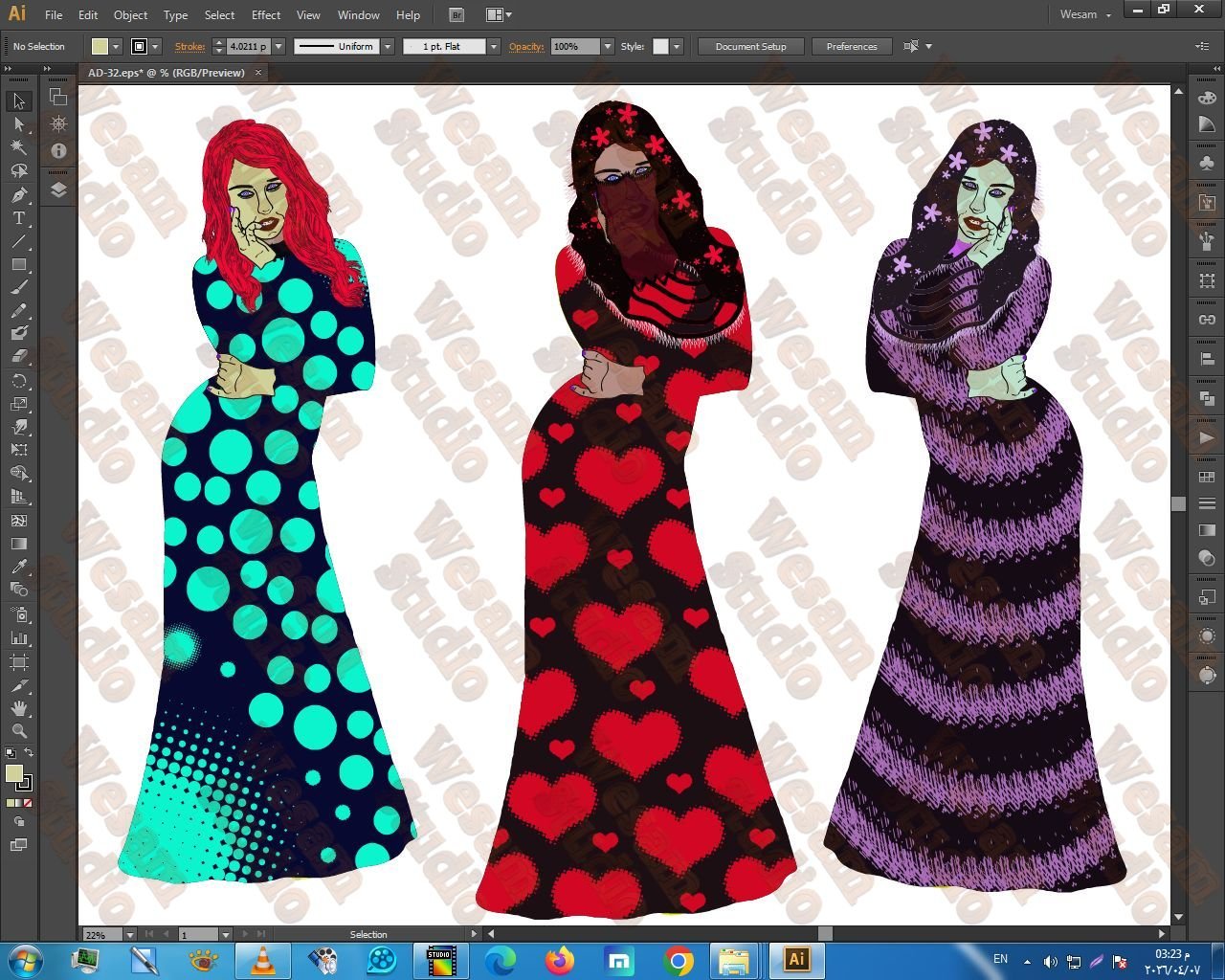Open the Wesam workspace switcher
The width and height of the screenshot is (1225, 980).
click(x=1085, y=15)
